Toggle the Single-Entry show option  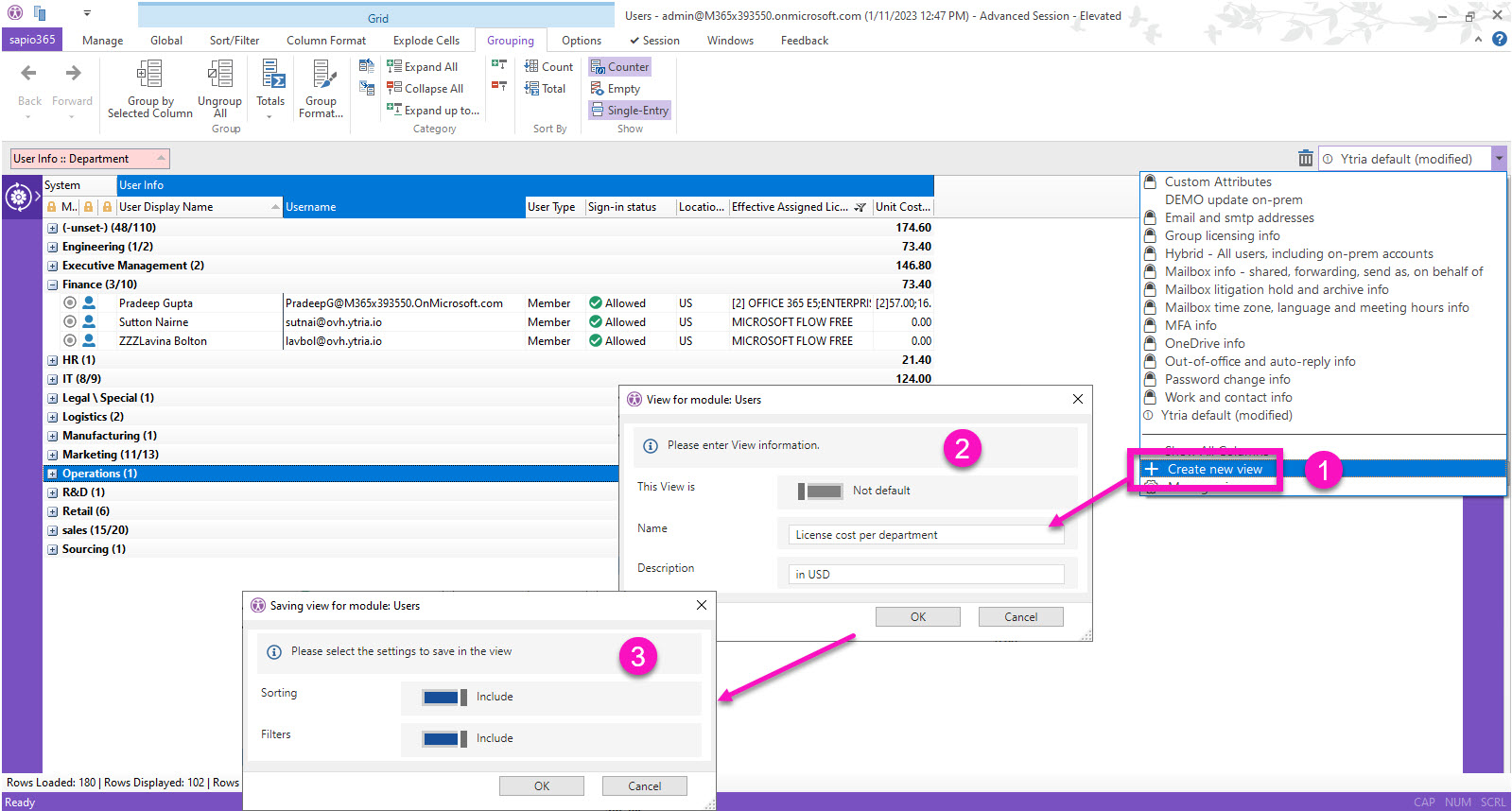630,110
